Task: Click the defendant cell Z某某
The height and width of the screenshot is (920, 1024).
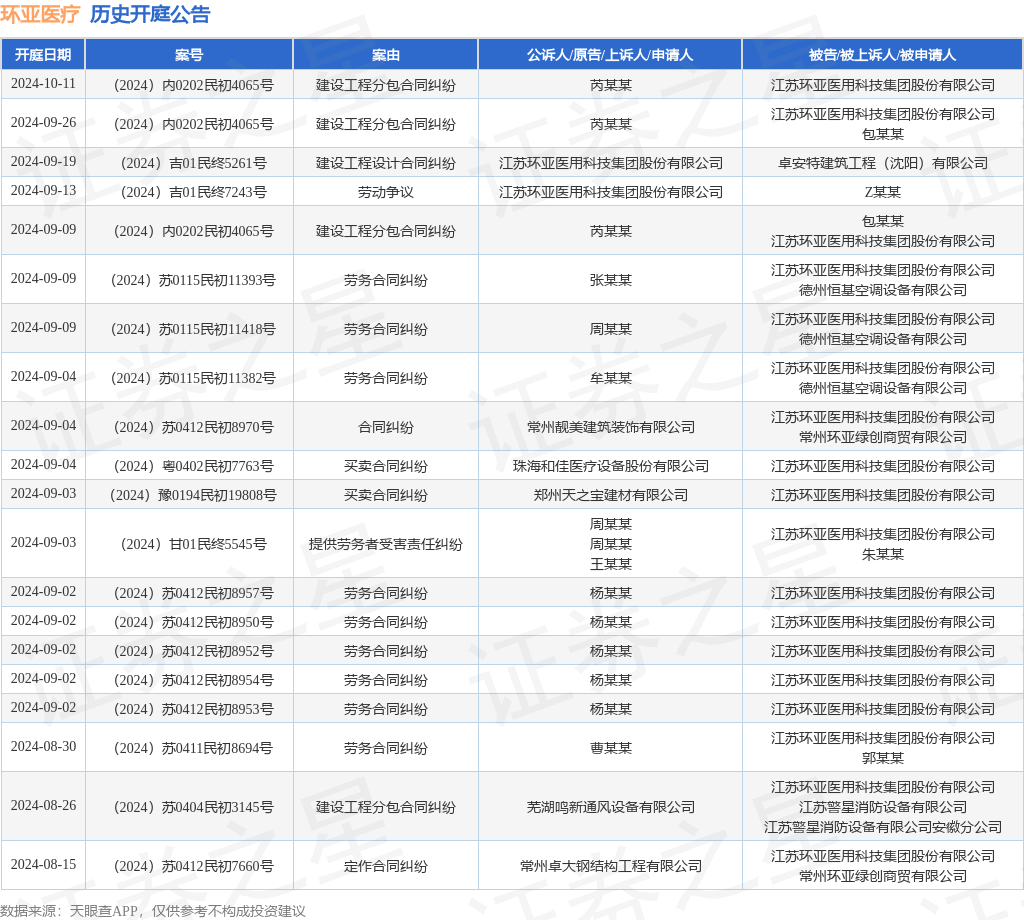Action: click(882, 192)
